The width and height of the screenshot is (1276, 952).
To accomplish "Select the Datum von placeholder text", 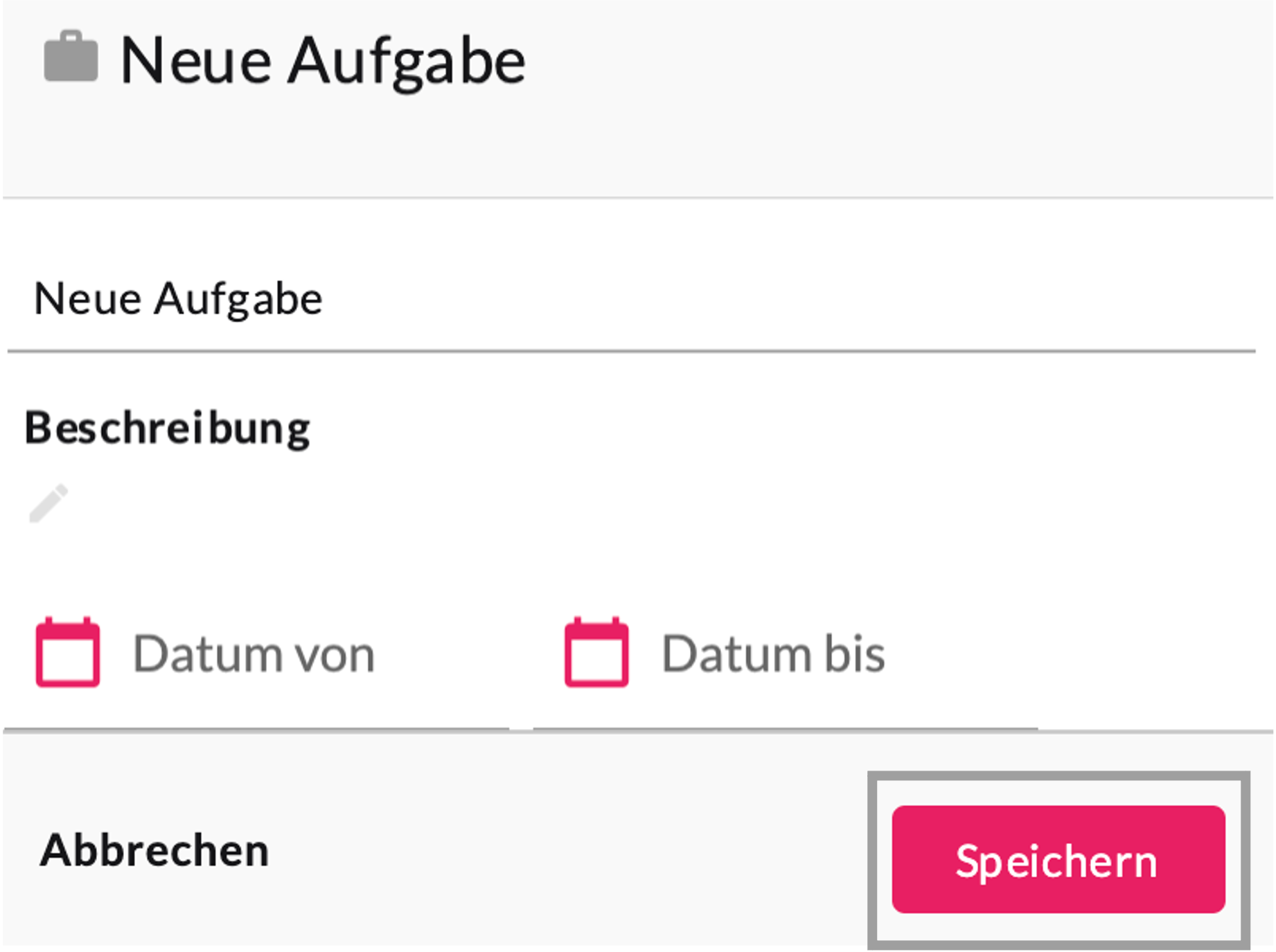I will 254,654.
